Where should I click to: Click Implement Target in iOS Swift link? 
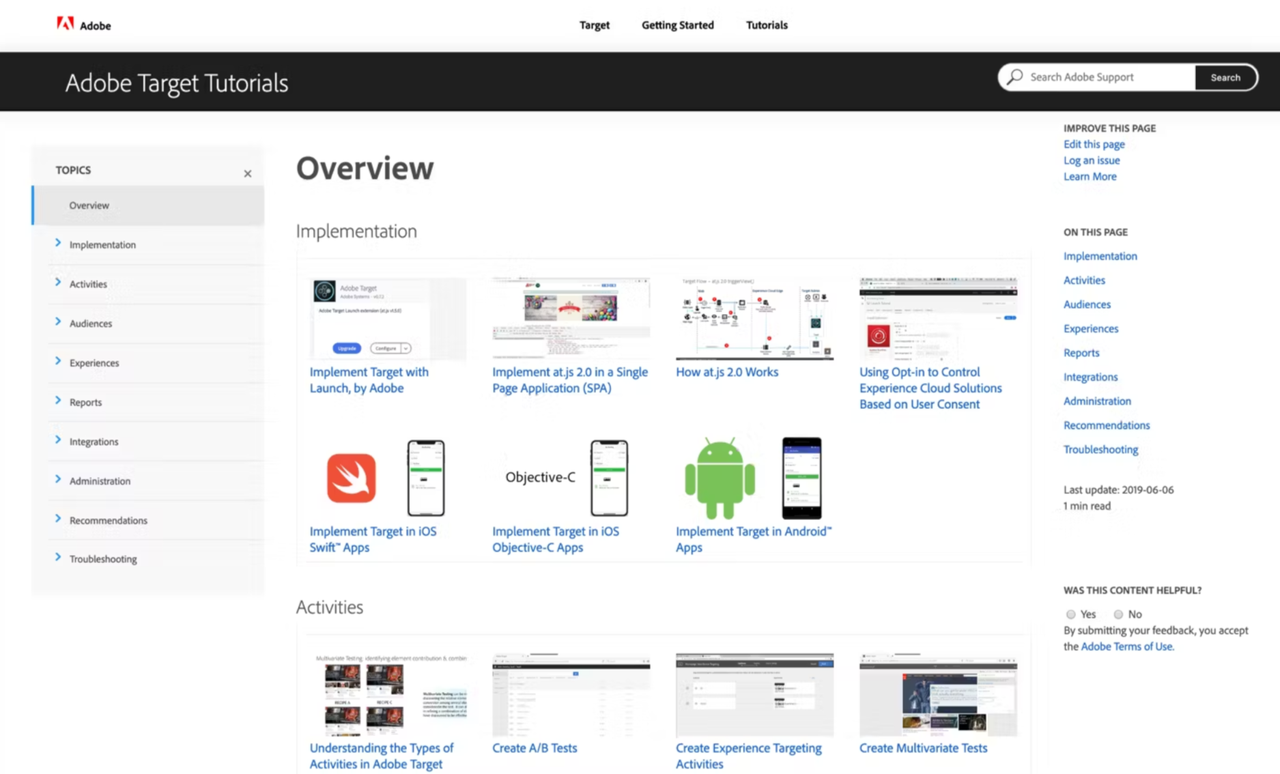coord(373,539)
